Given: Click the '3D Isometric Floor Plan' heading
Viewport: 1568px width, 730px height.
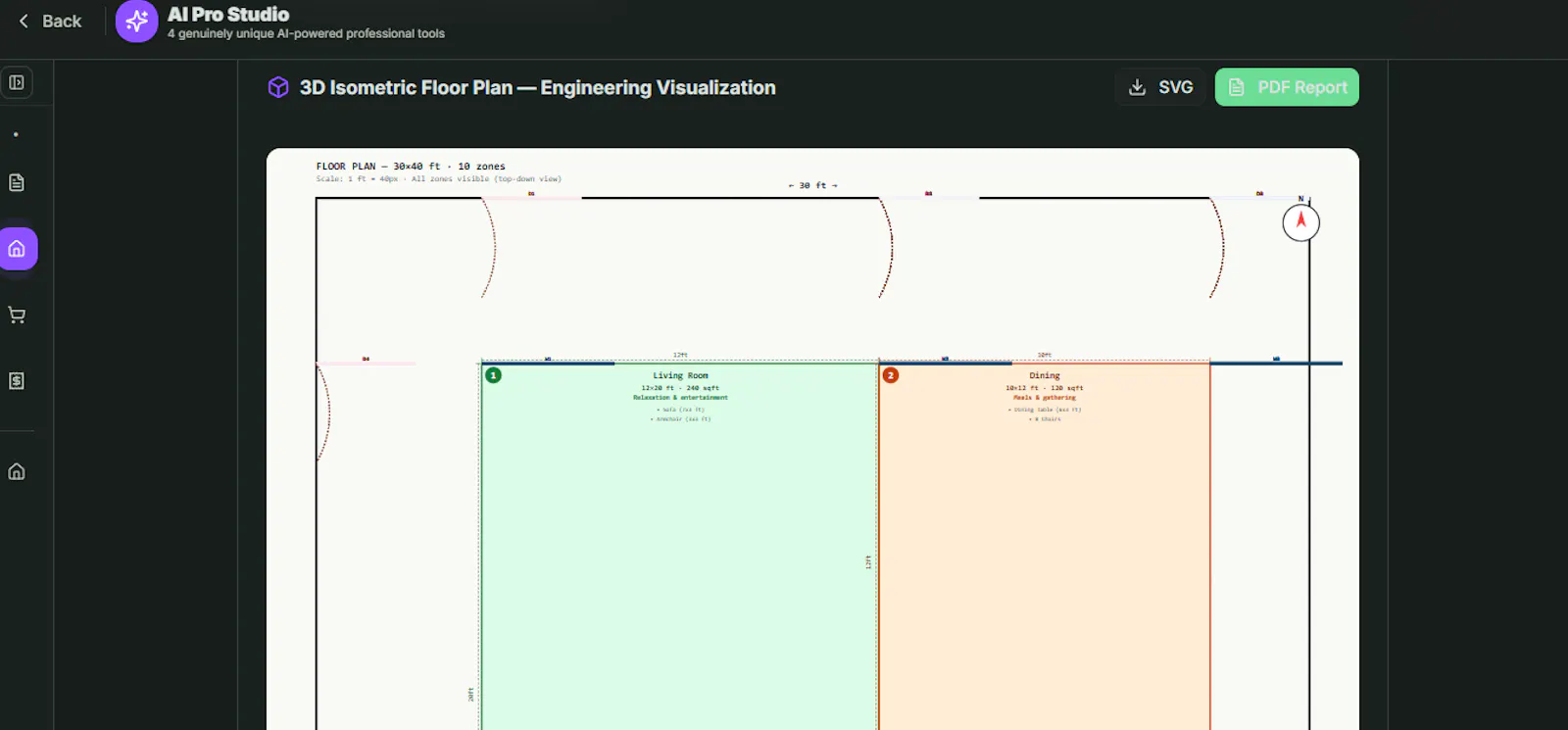Looking at the screenshot, I should click(537, 87).
